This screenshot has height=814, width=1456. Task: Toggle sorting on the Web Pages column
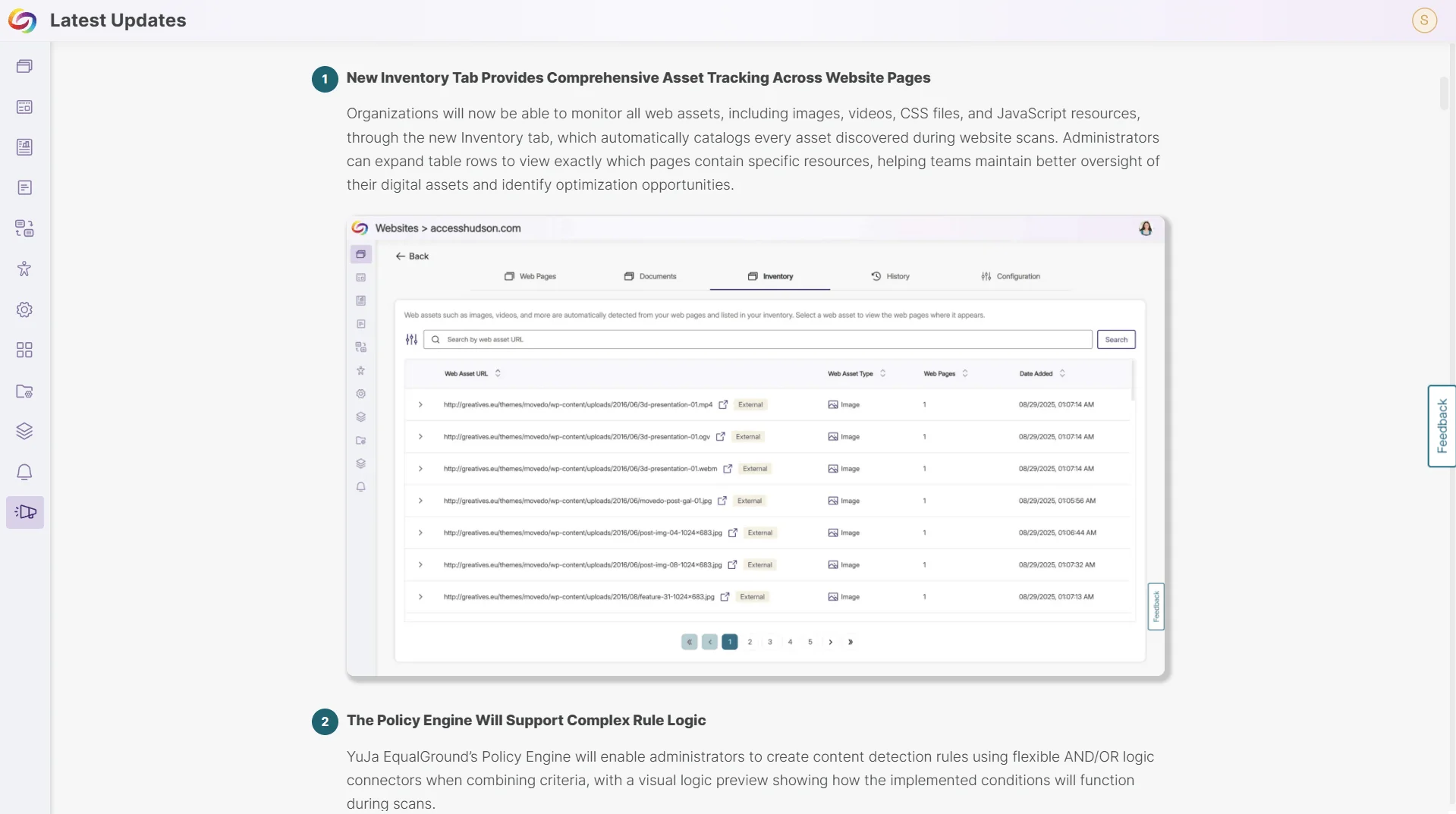pos(964,372)
